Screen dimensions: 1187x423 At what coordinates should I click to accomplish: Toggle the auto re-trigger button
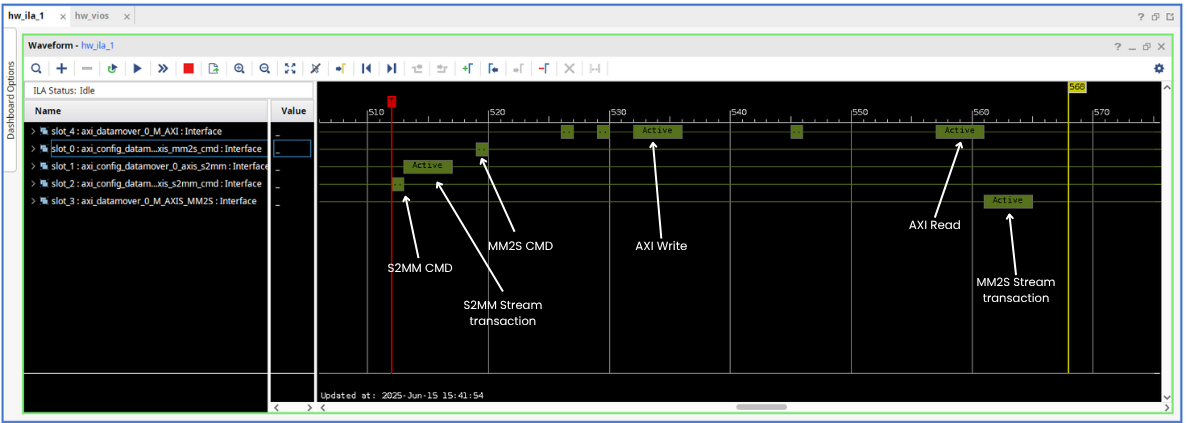tap(112, 68)
